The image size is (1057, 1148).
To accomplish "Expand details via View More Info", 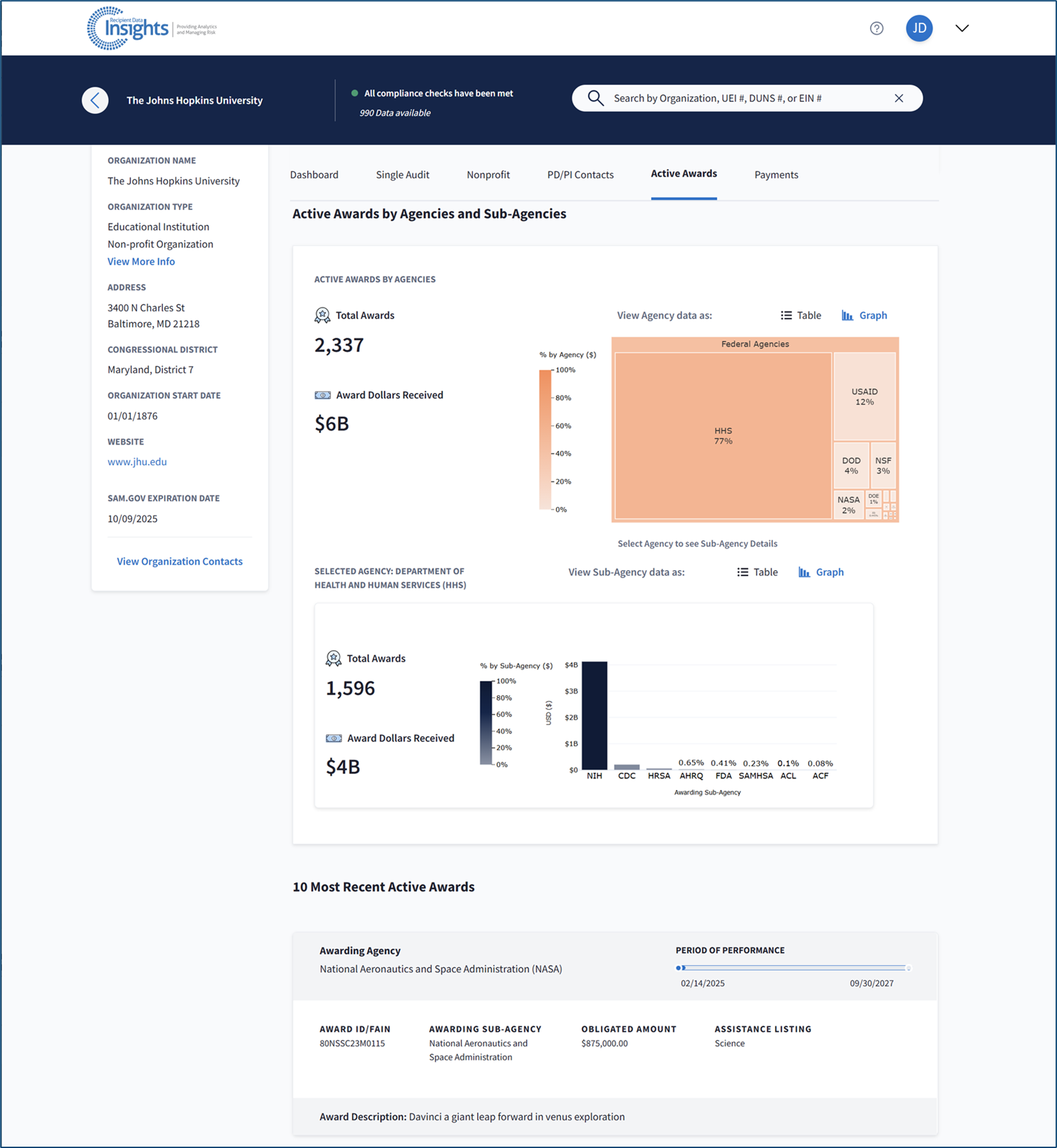I will [x=141, y=261].
